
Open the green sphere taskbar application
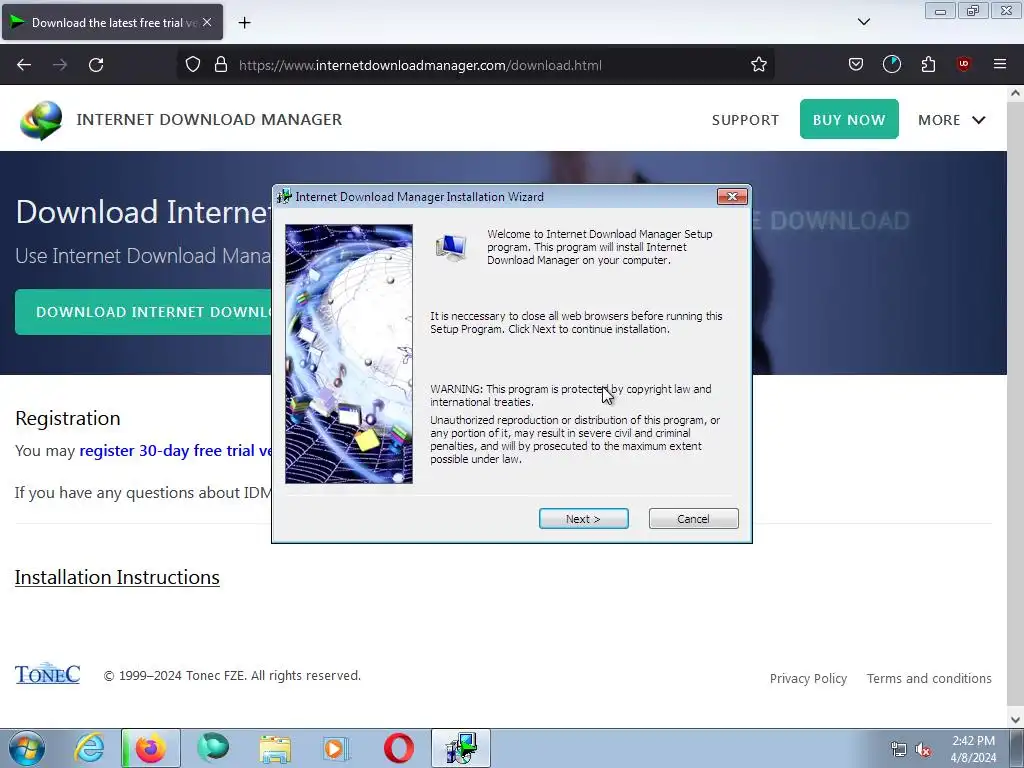[213, 748]
